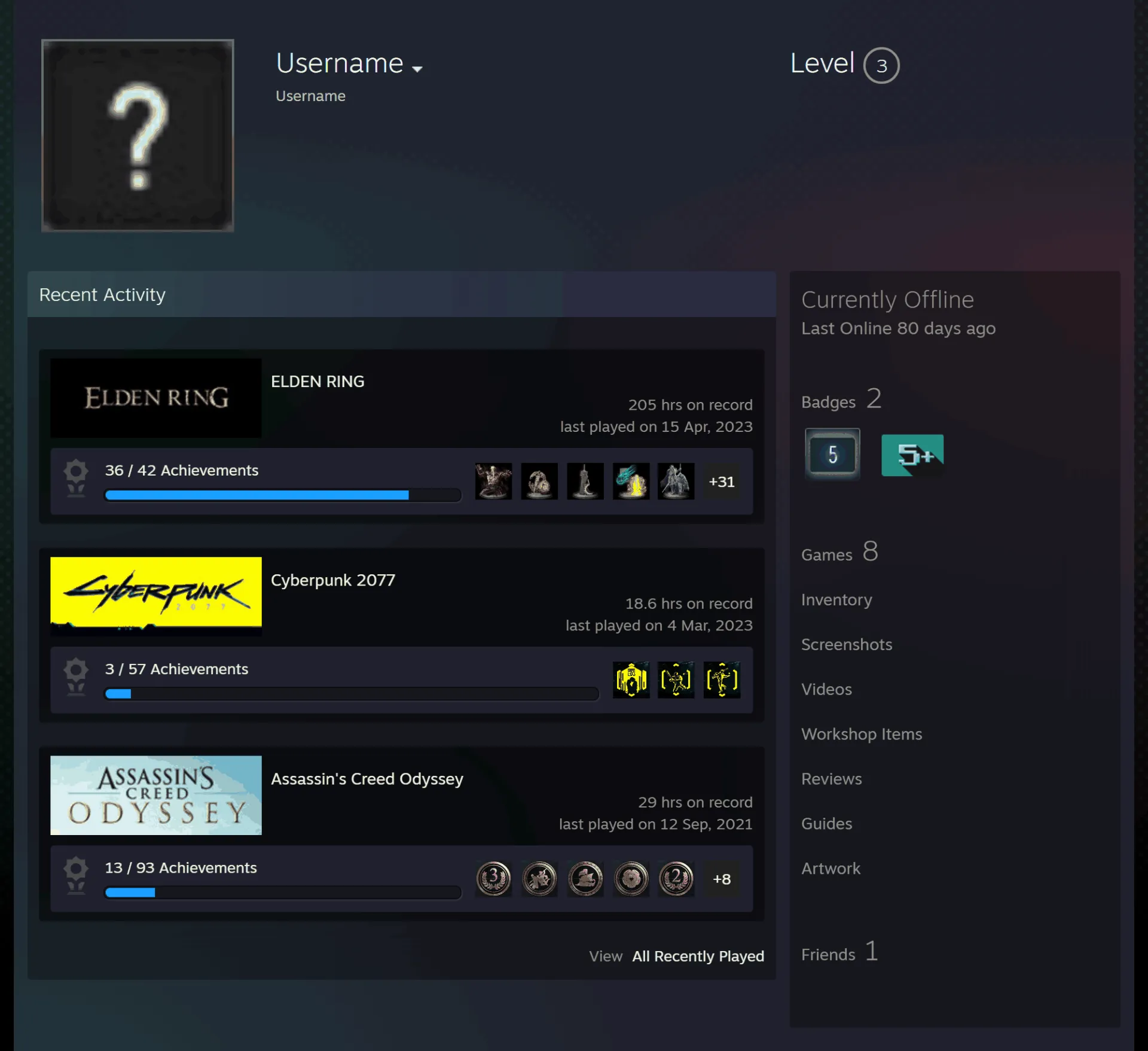Screen dimensions: 1148x1051
Task: Open the Friends list
Action: tap(839, 952)
